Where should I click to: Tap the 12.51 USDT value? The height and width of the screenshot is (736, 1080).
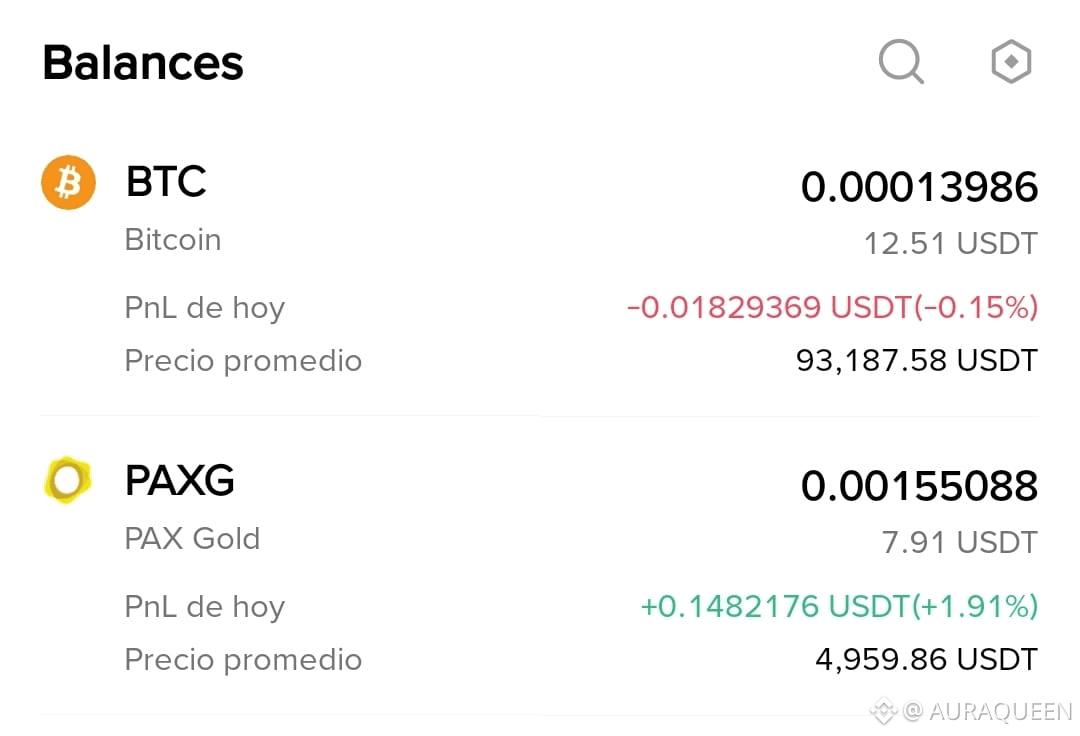click(951, 244)
